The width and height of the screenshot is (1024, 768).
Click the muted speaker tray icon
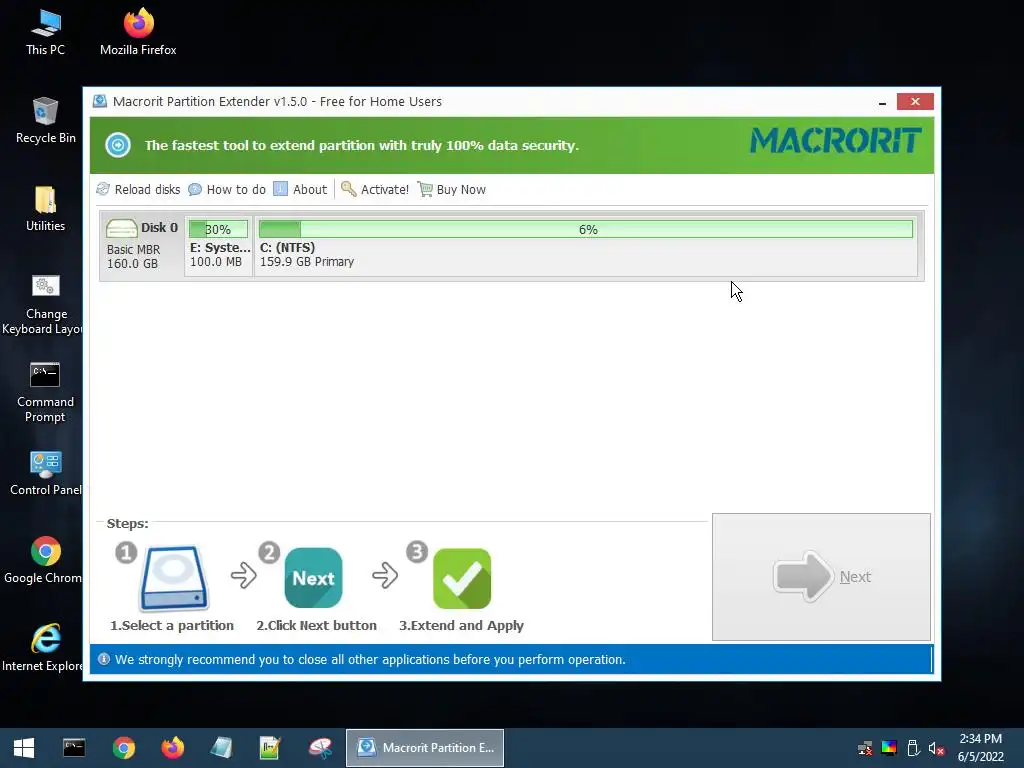click(x=936, y=748)
